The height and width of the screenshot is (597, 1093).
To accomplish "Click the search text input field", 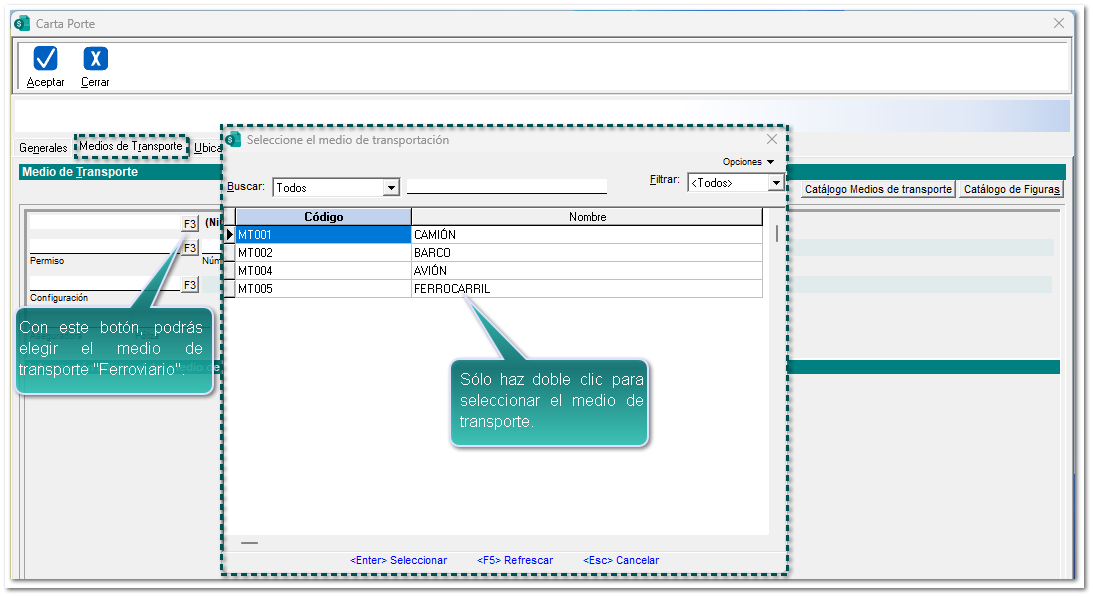I will [506, 186].
